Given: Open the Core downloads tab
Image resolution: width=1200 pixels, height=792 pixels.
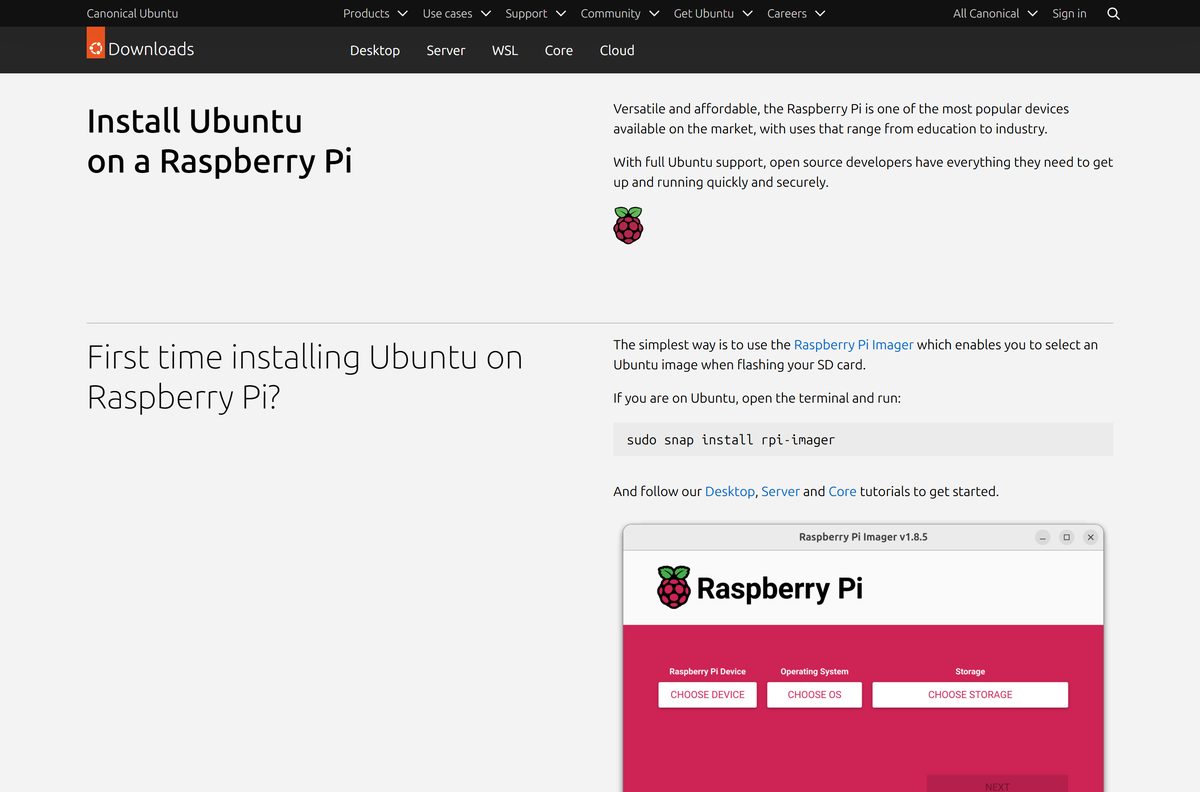Looking at the screenshot, I should (x=559, y=50).
